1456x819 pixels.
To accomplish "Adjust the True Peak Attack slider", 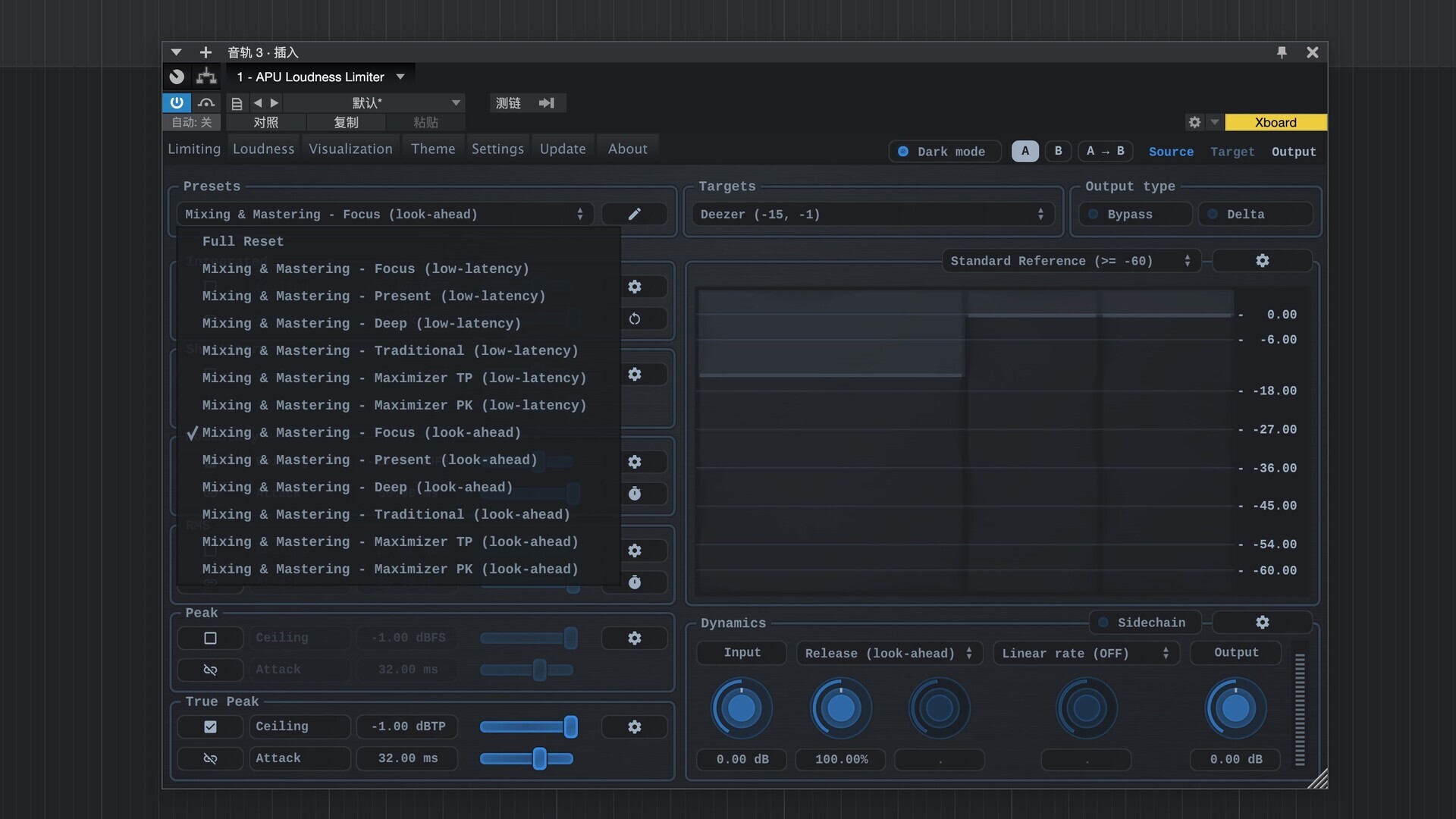I will [526, 758].
